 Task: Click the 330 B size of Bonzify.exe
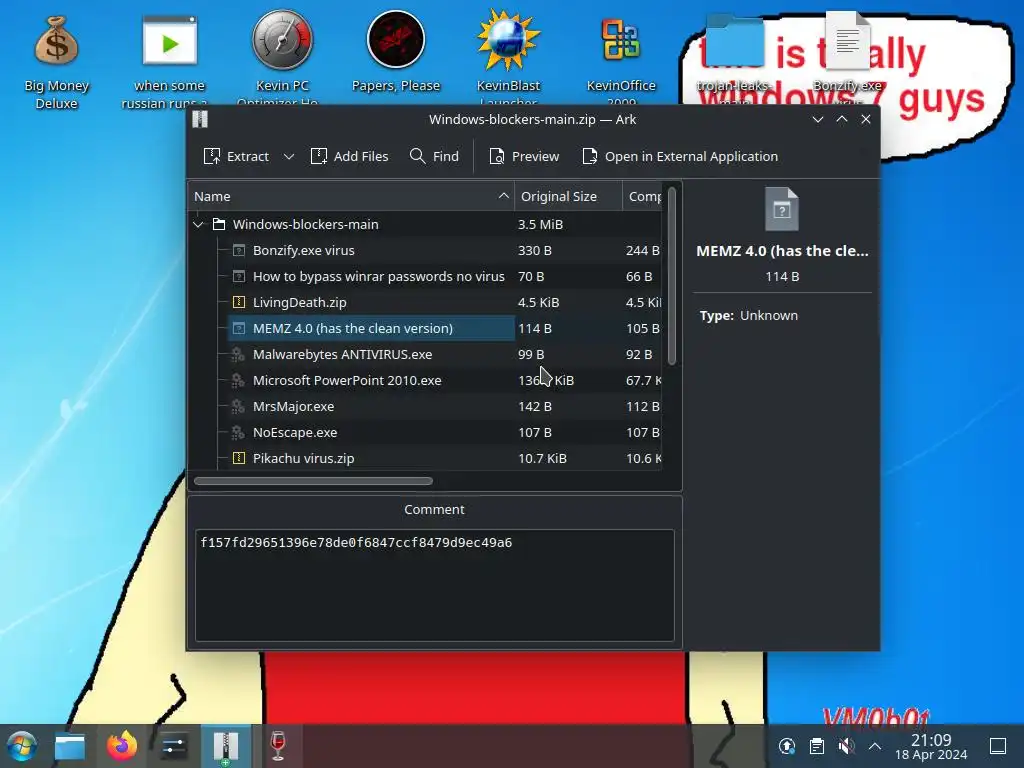(x=535, y=250)
